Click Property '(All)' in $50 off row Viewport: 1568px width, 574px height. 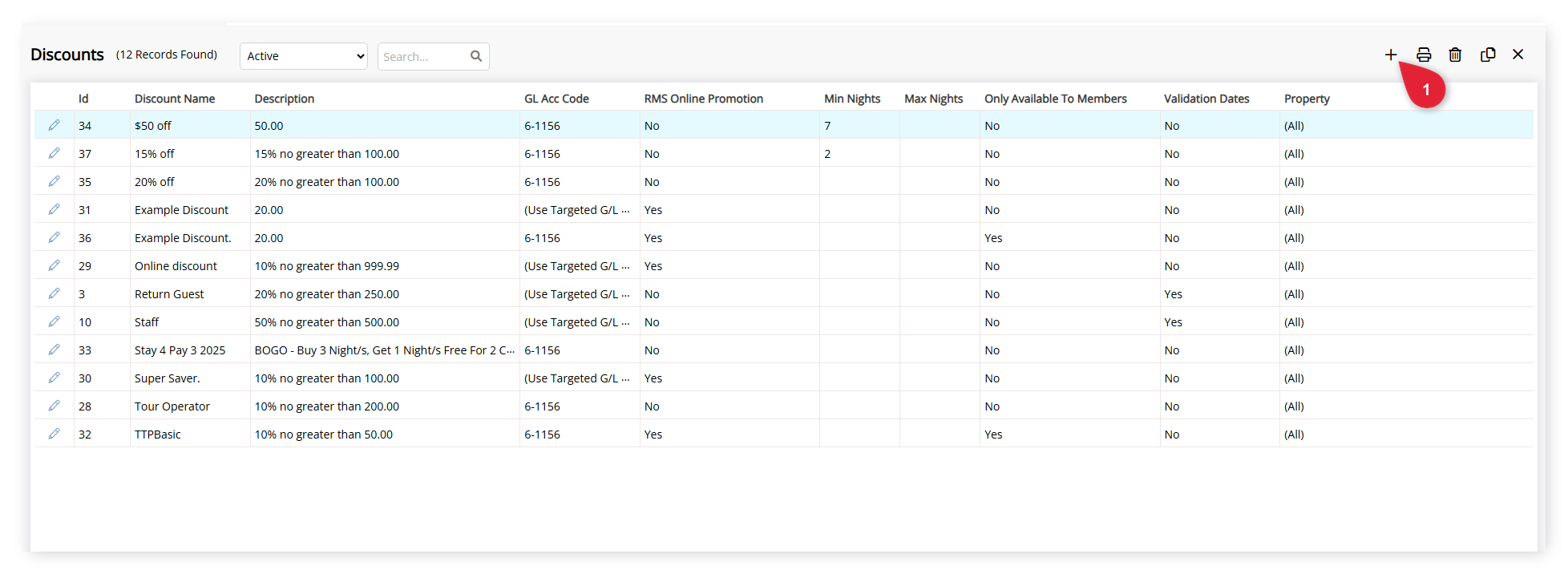[1294, 126]
